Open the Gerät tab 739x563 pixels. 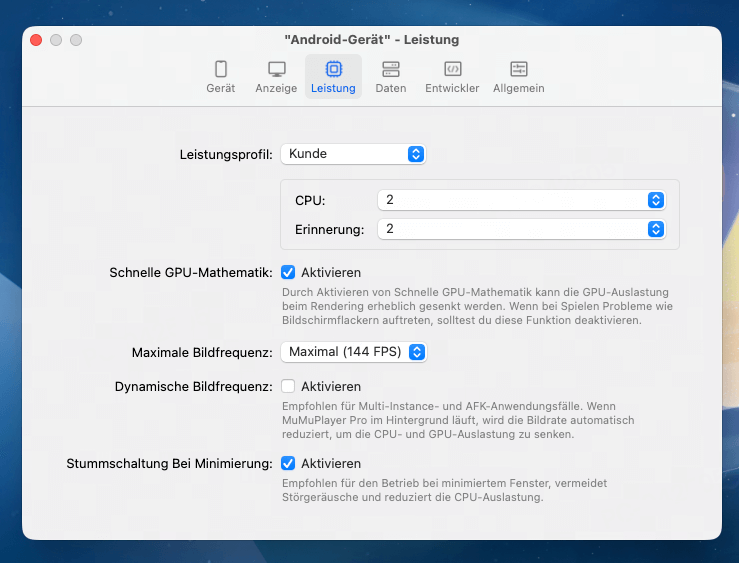221,77
